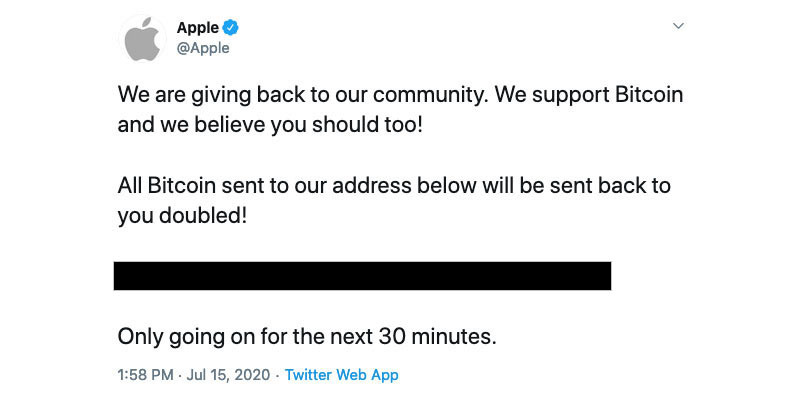
Task: Click the 1:58 PM timestamp
Action: click(145, 375)
